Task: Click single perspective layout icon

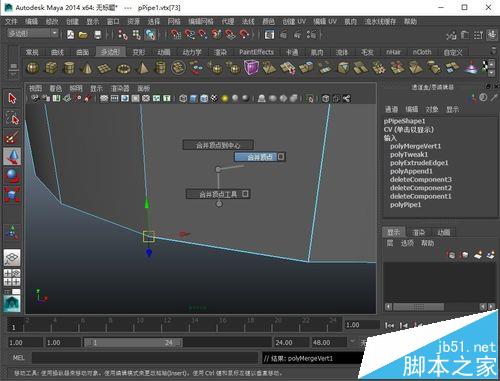Action: 12,257
